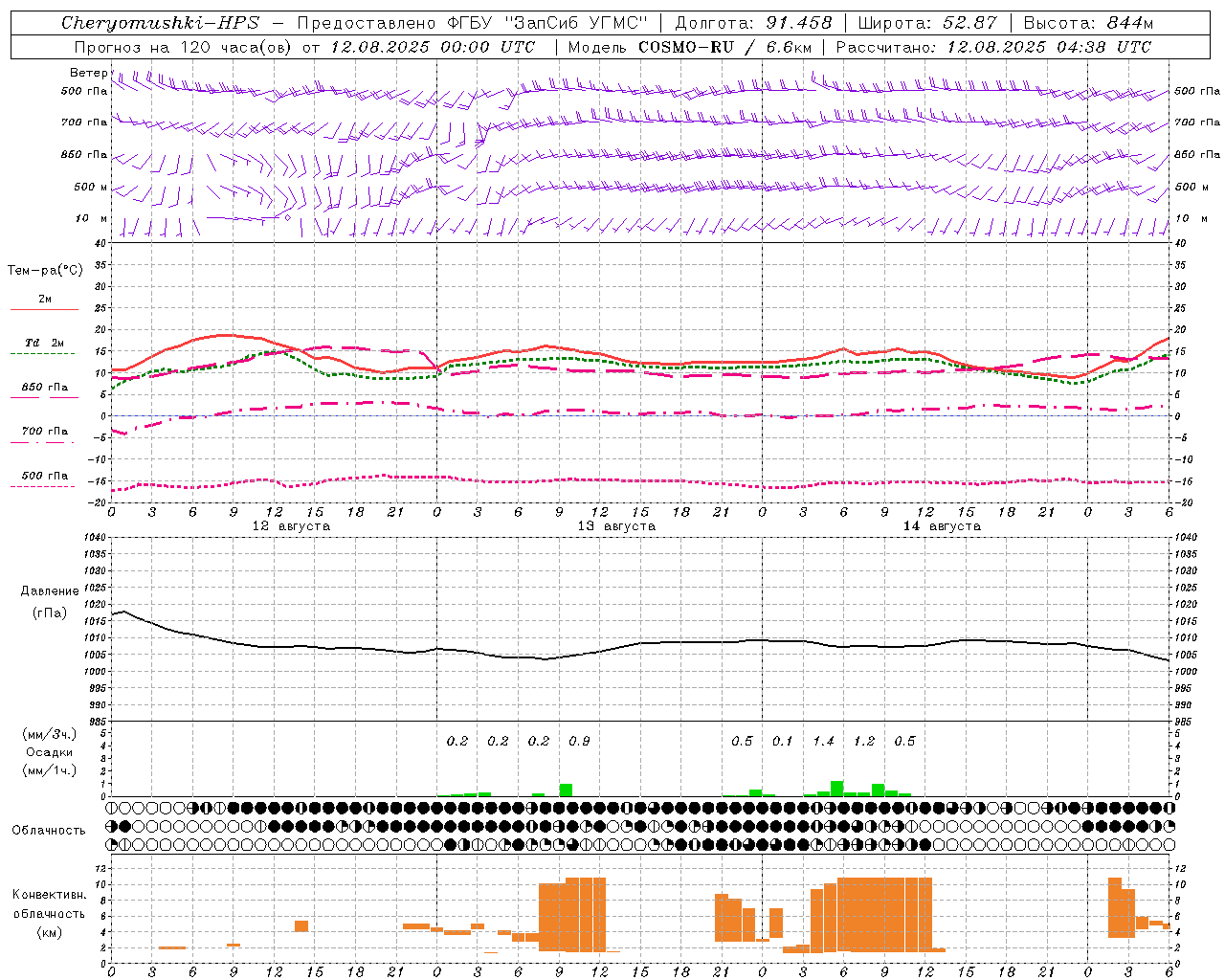Click the precipitation value 0.1
Image resolution: width=1225 pixels, height=980 pixels.
pos(783,741)
